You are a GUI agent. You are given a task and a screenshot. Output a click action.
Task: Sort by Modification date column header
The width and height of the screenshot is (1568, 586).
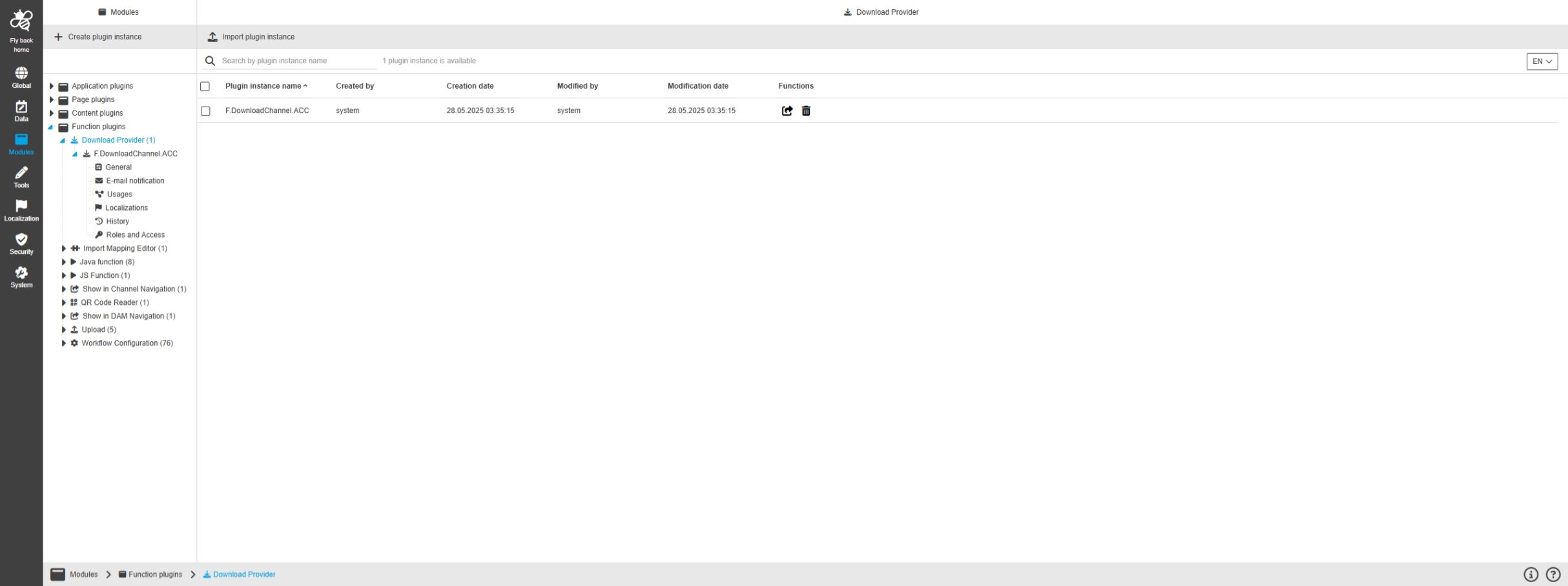tap(698, 86)
